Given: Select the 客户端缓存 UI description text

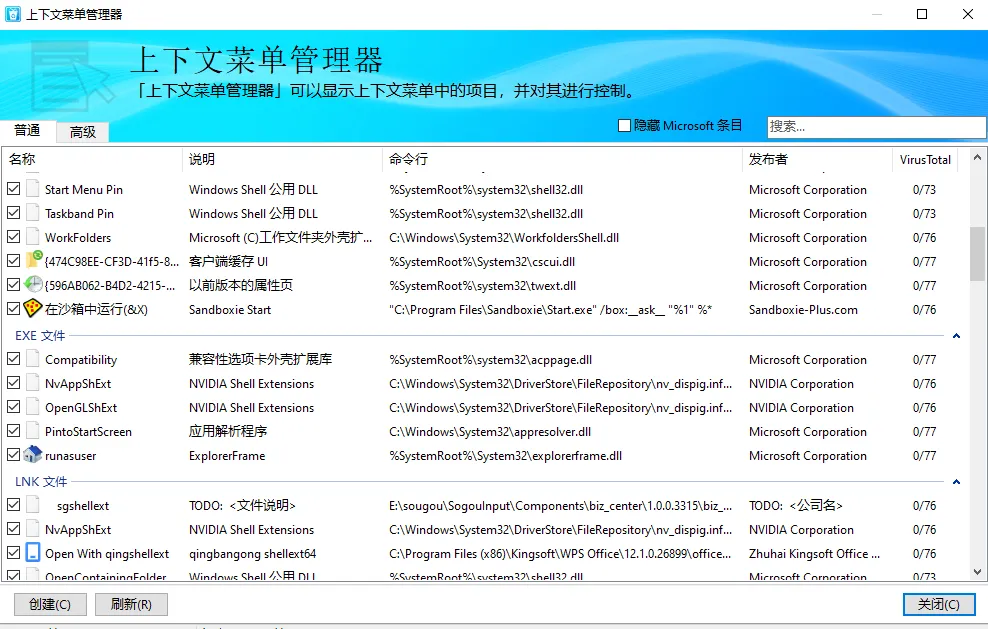Looking at the screenshot, I should click(x=228, y=262).
